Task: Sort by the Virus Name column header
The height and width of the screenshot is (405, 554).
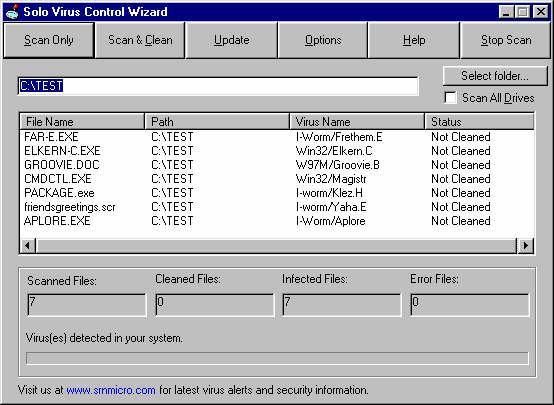Action: pos(357,122)
